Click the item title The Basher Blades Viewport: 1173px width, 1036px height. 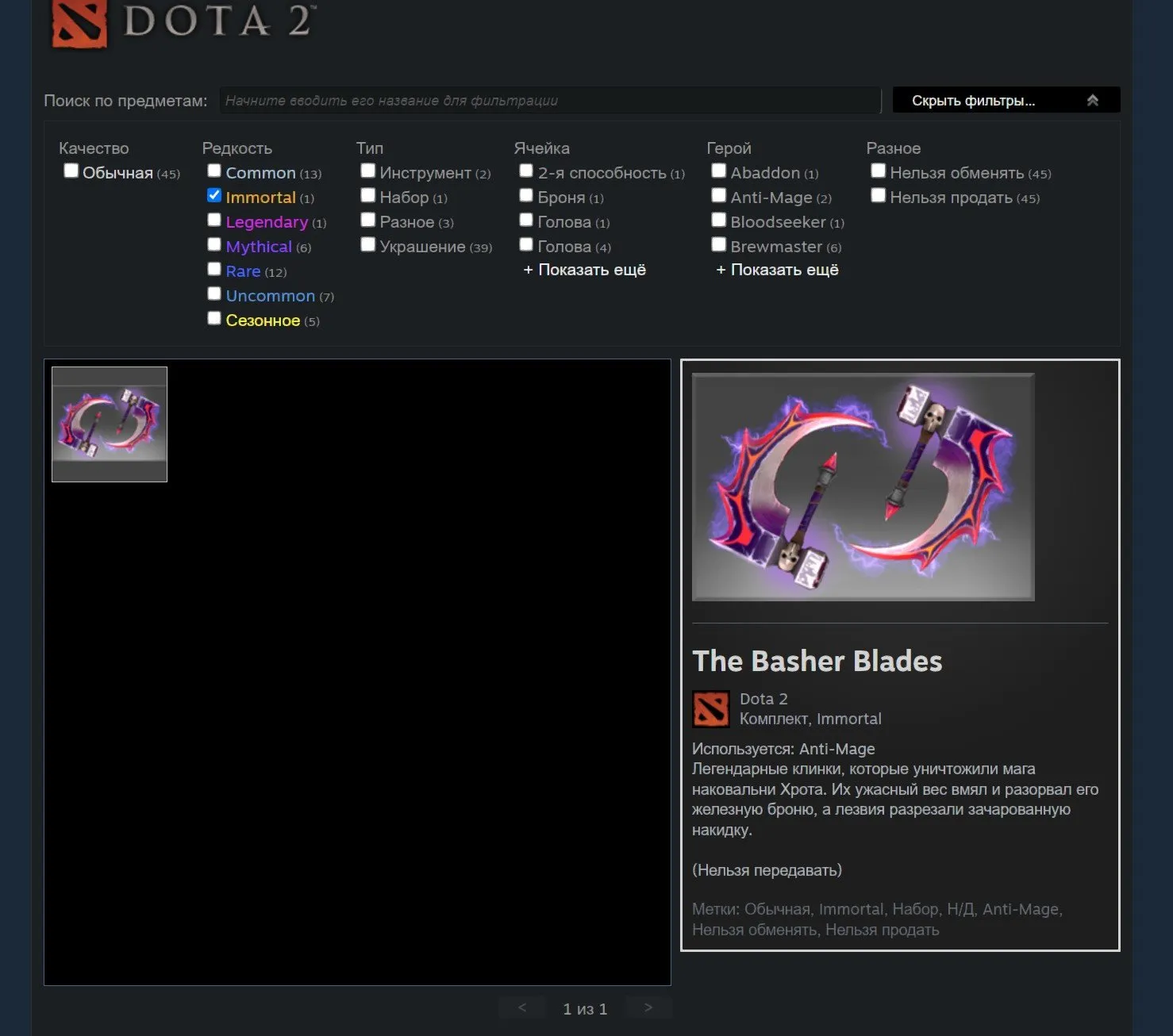817,661
